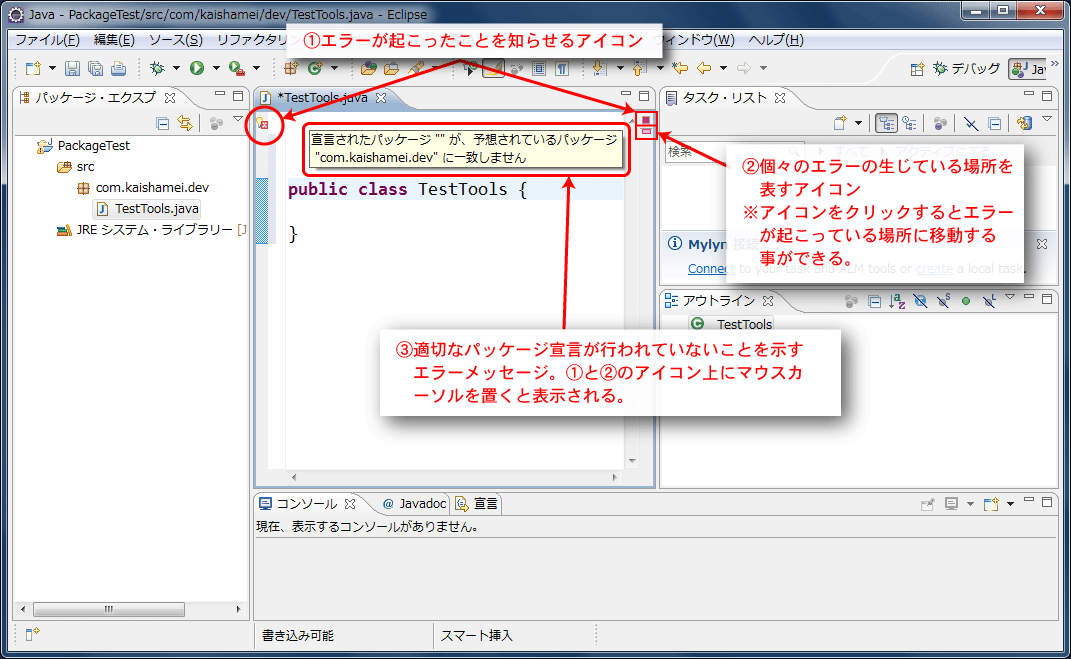Open the ヘルプ(H) menu
The image size is (1071, 659).
coord(776,40)
